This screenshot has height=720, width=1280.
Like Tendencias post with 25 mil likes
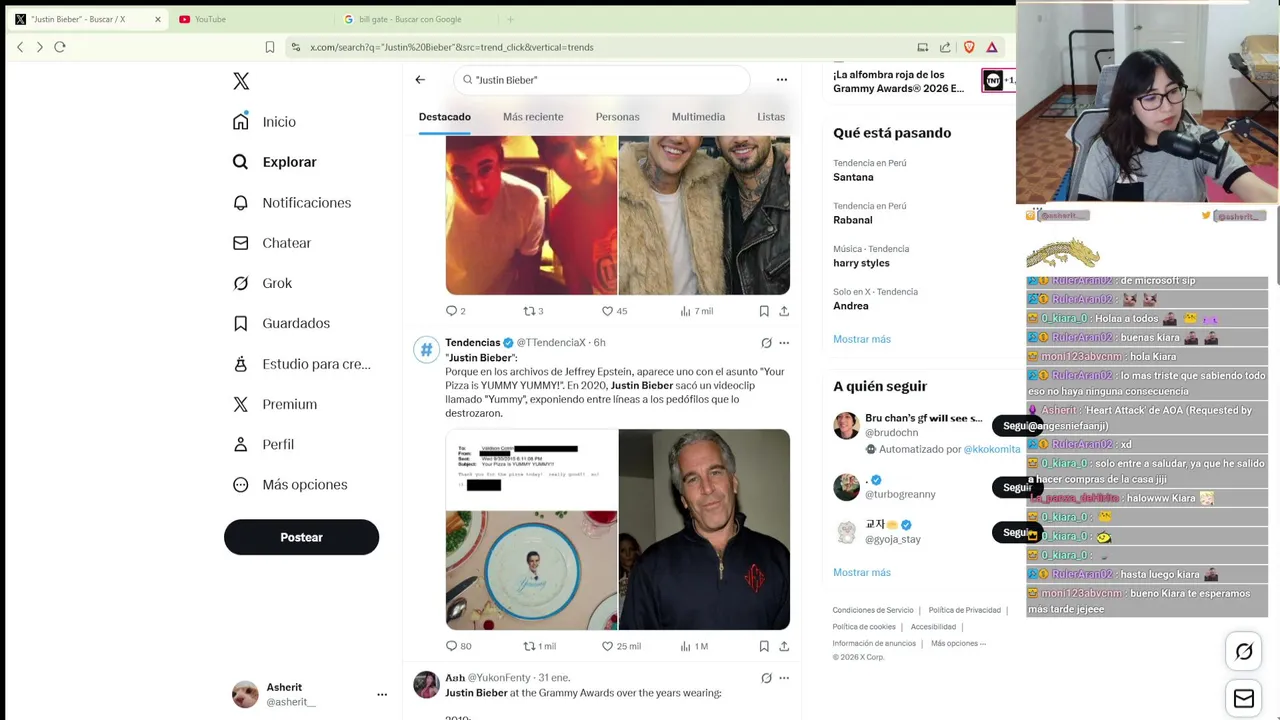(621, 646)
